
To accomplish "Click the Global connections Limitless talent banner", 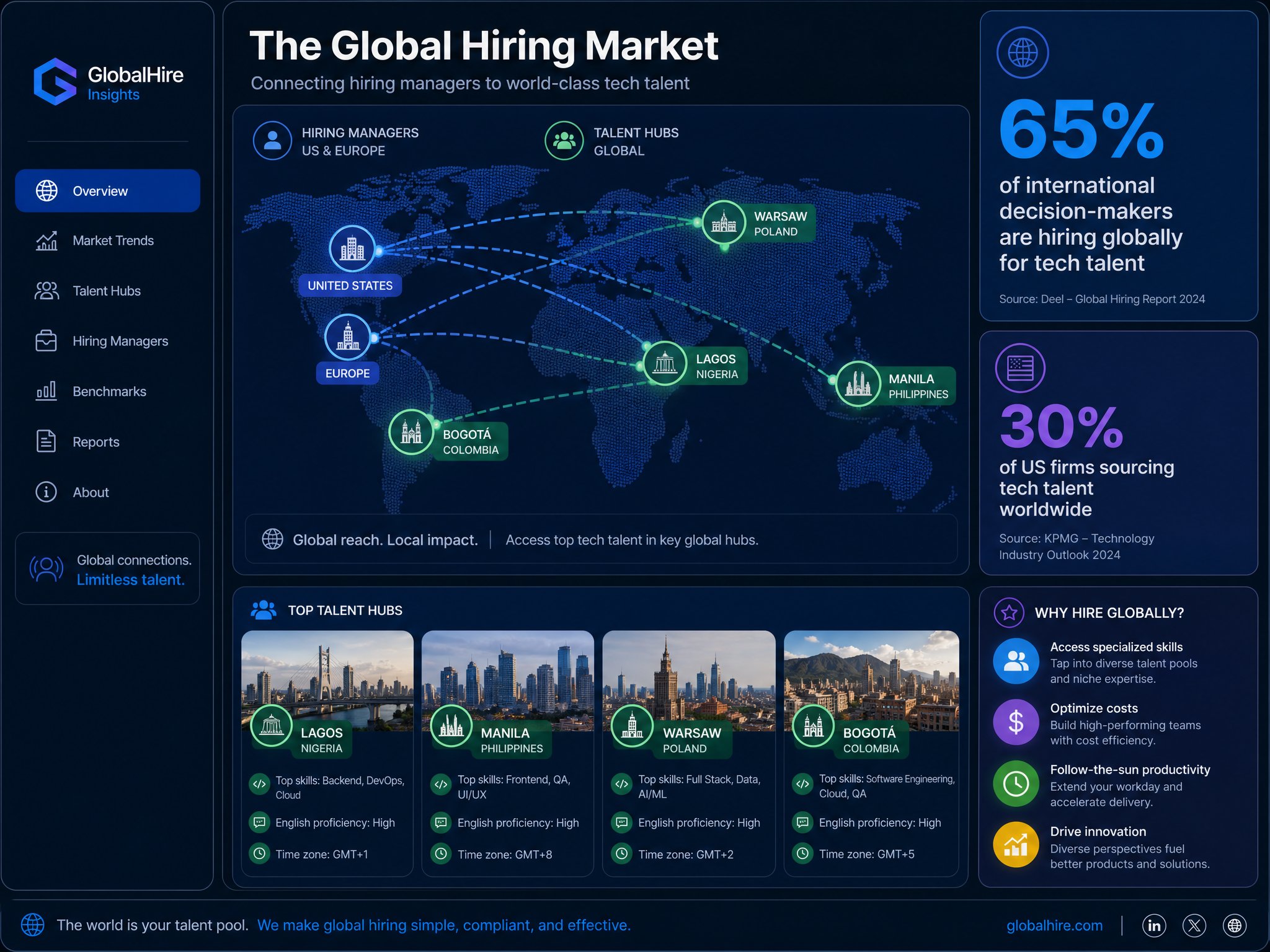I will point(108,568).
